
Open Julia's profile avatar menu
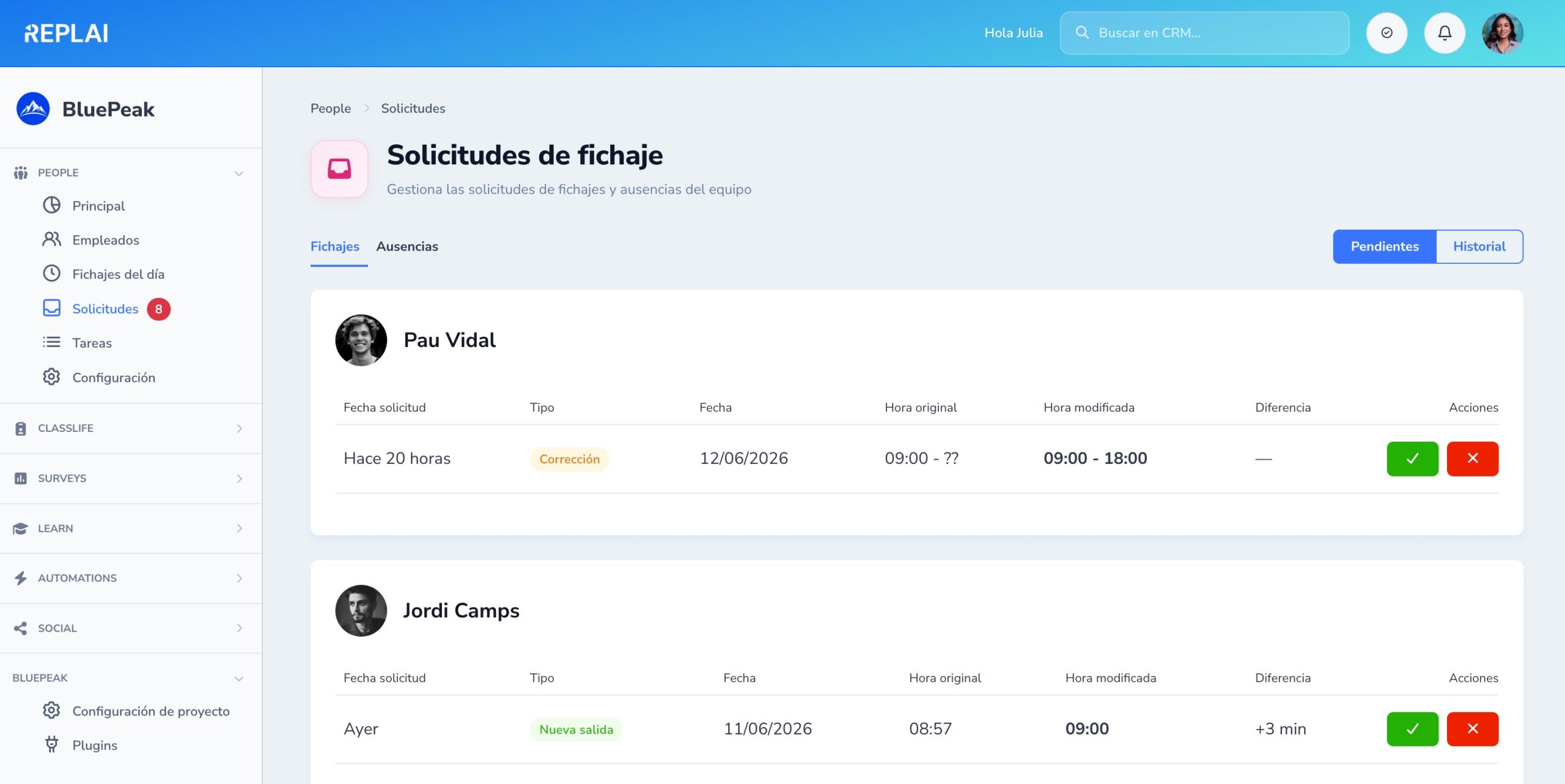coord(1503,33)
